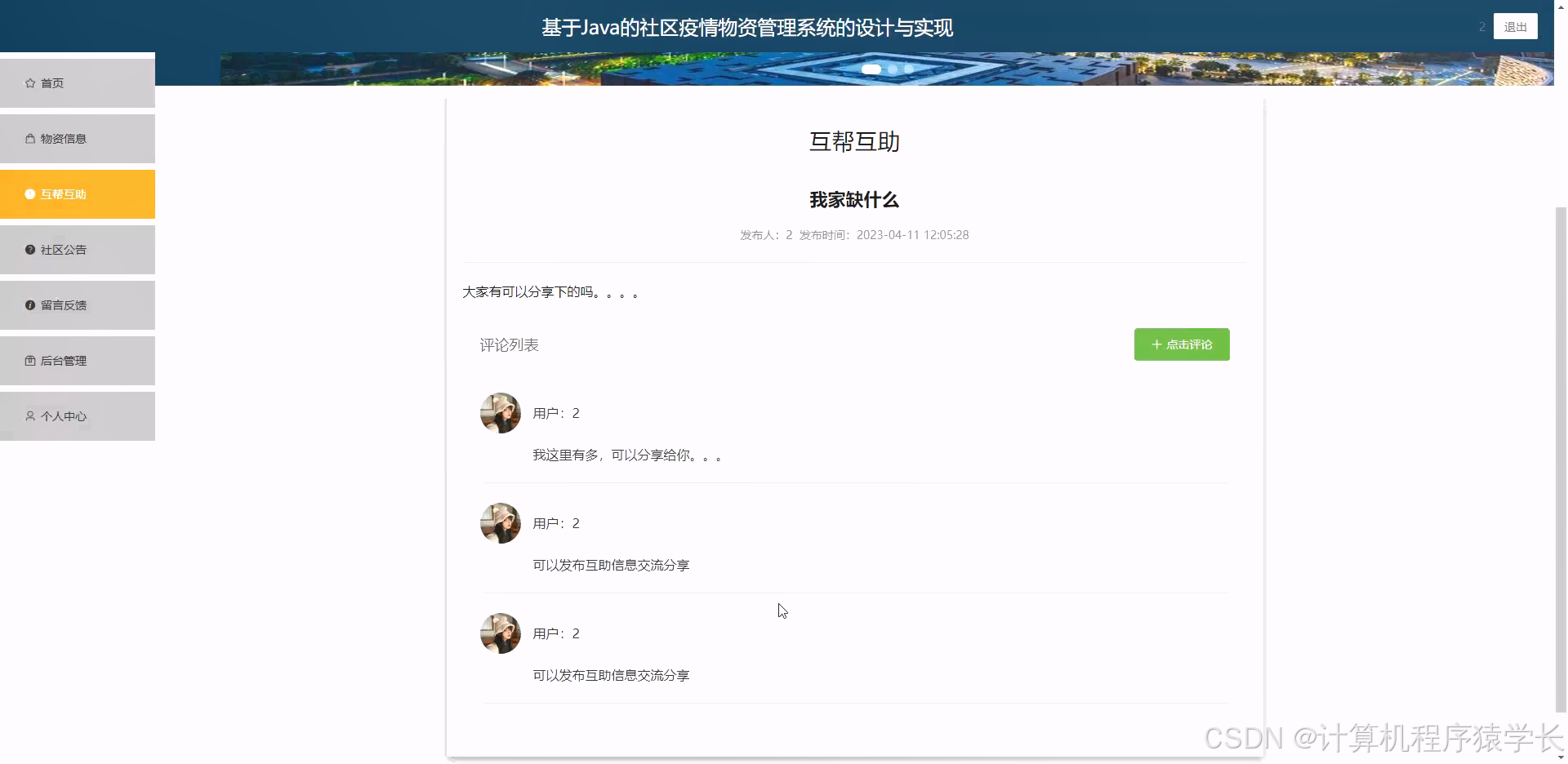Click the first commenter's avatar photo
The width and height of the screenshot is (1568, 764).
tap(500, 412)
